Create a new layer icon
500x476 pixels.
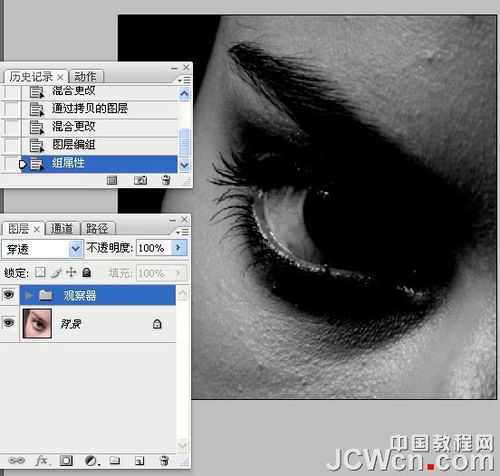[140, 461]
